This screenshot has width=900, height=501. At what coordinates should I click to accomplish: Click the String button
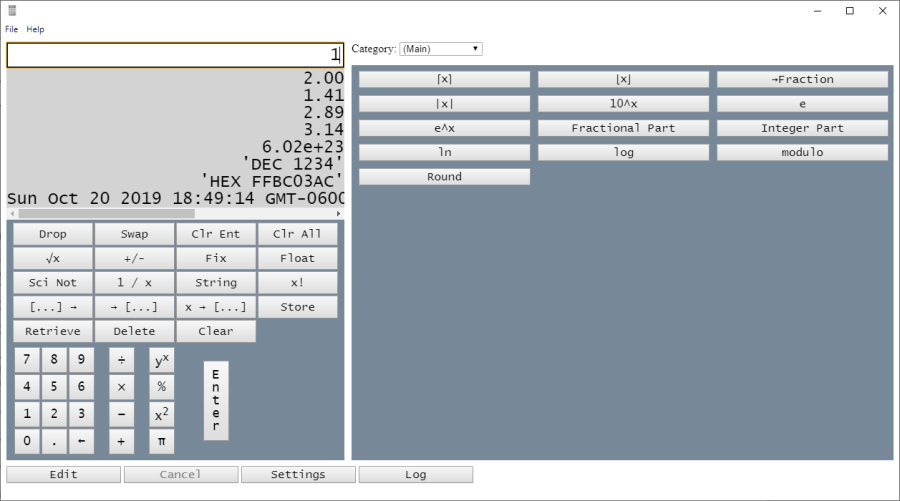(216, 282)
